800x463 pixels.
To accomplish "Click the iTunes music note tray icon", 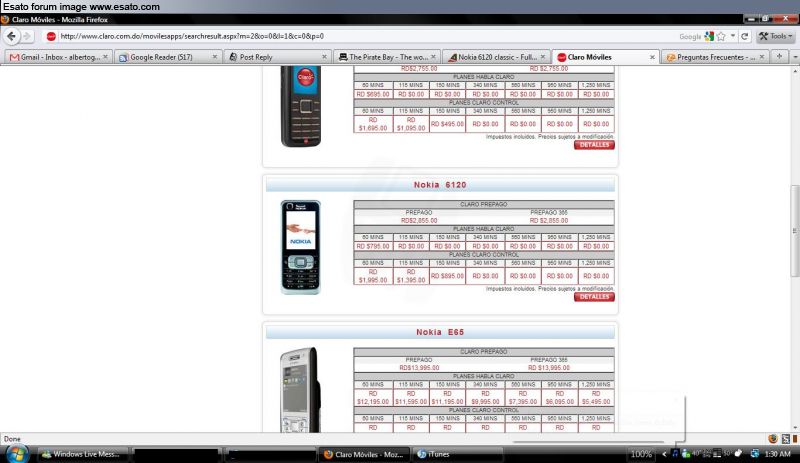I will click(675, 453).
